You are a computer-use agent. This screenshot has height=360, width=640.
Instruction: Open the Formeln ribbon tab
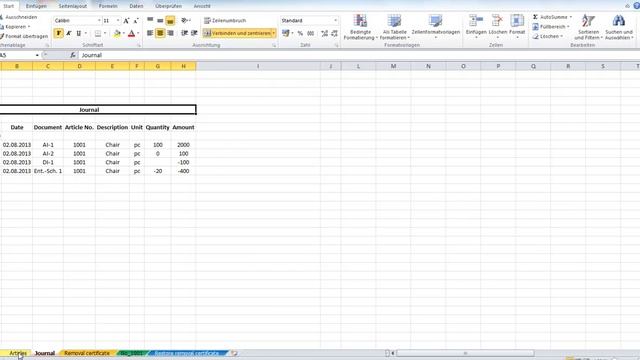point(108,6)
